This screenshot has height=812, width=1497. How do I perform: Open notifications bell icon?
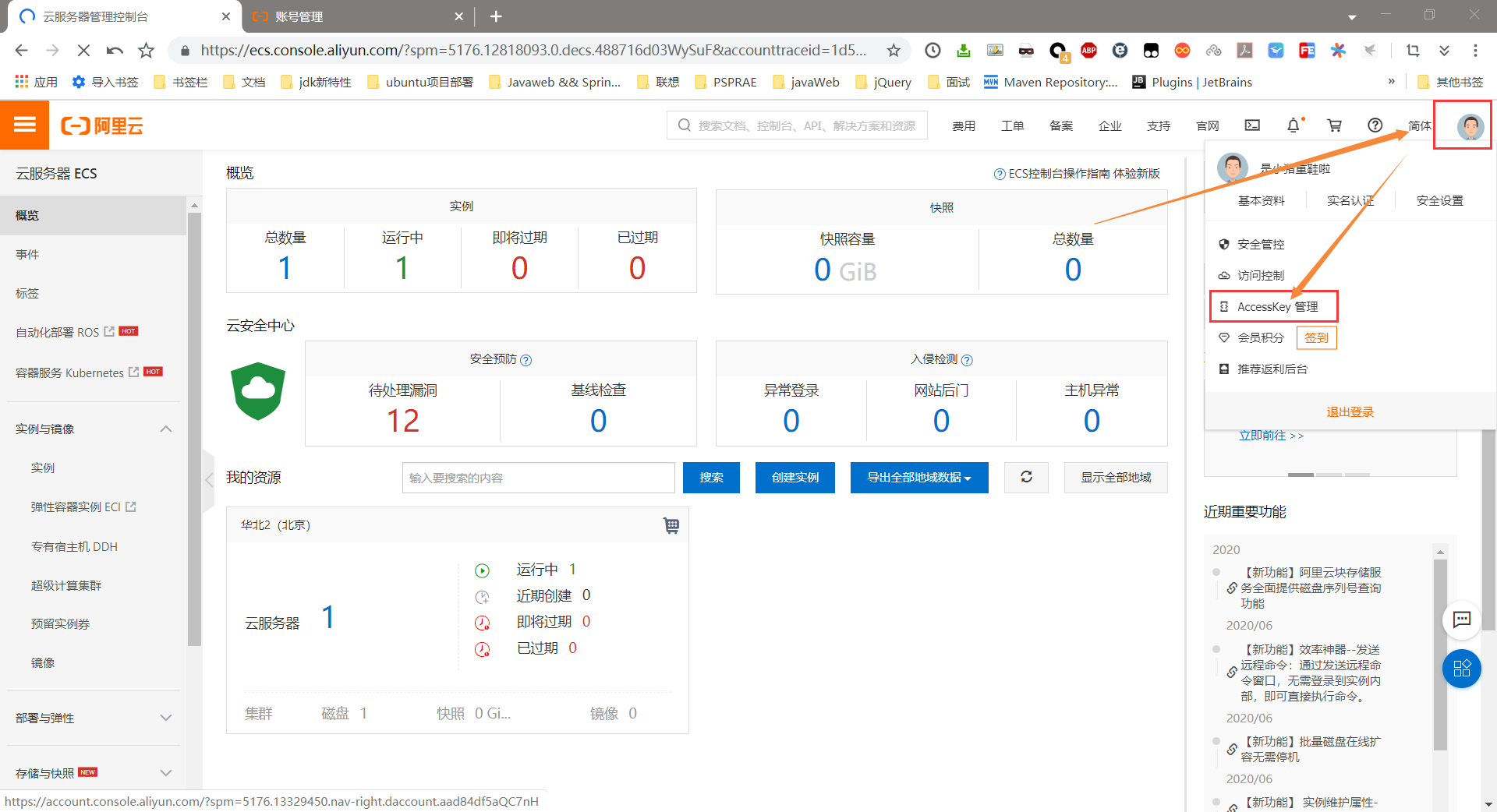click(1294, 125)
